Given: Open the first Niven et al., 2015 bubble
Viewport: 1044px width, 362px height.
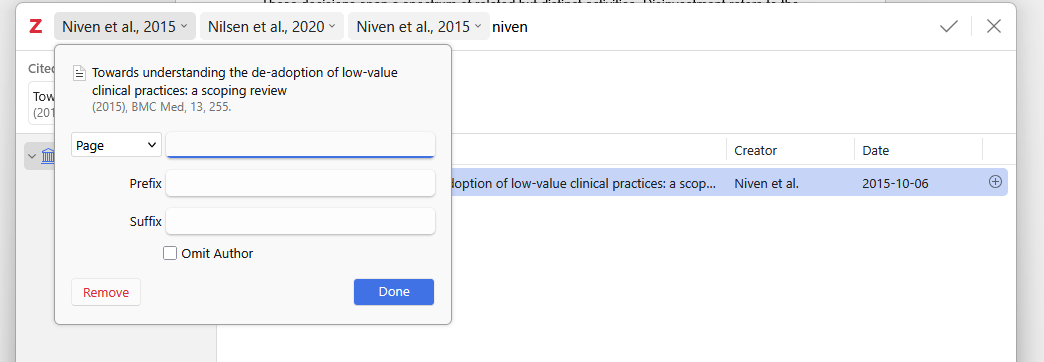Looking at the screenshot, I should [125, 27].
